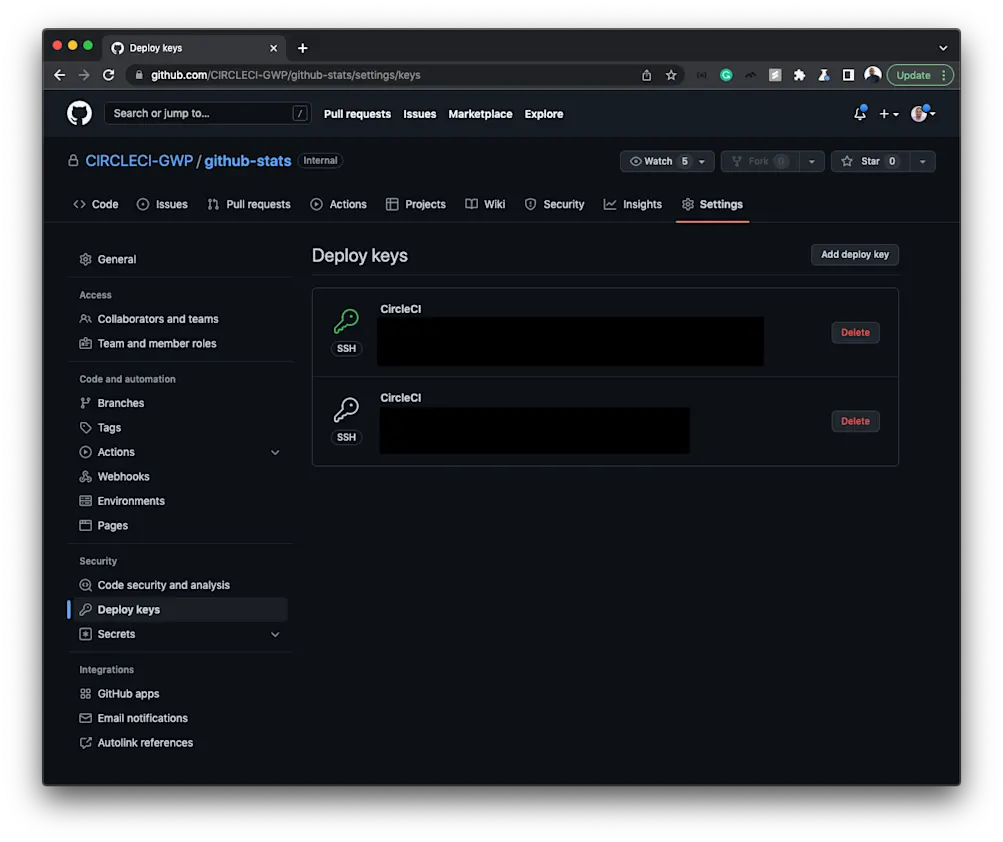Click the Environments sidebar icon
This screenshot has height=842, width=1003.
click(x=85, y=501)
